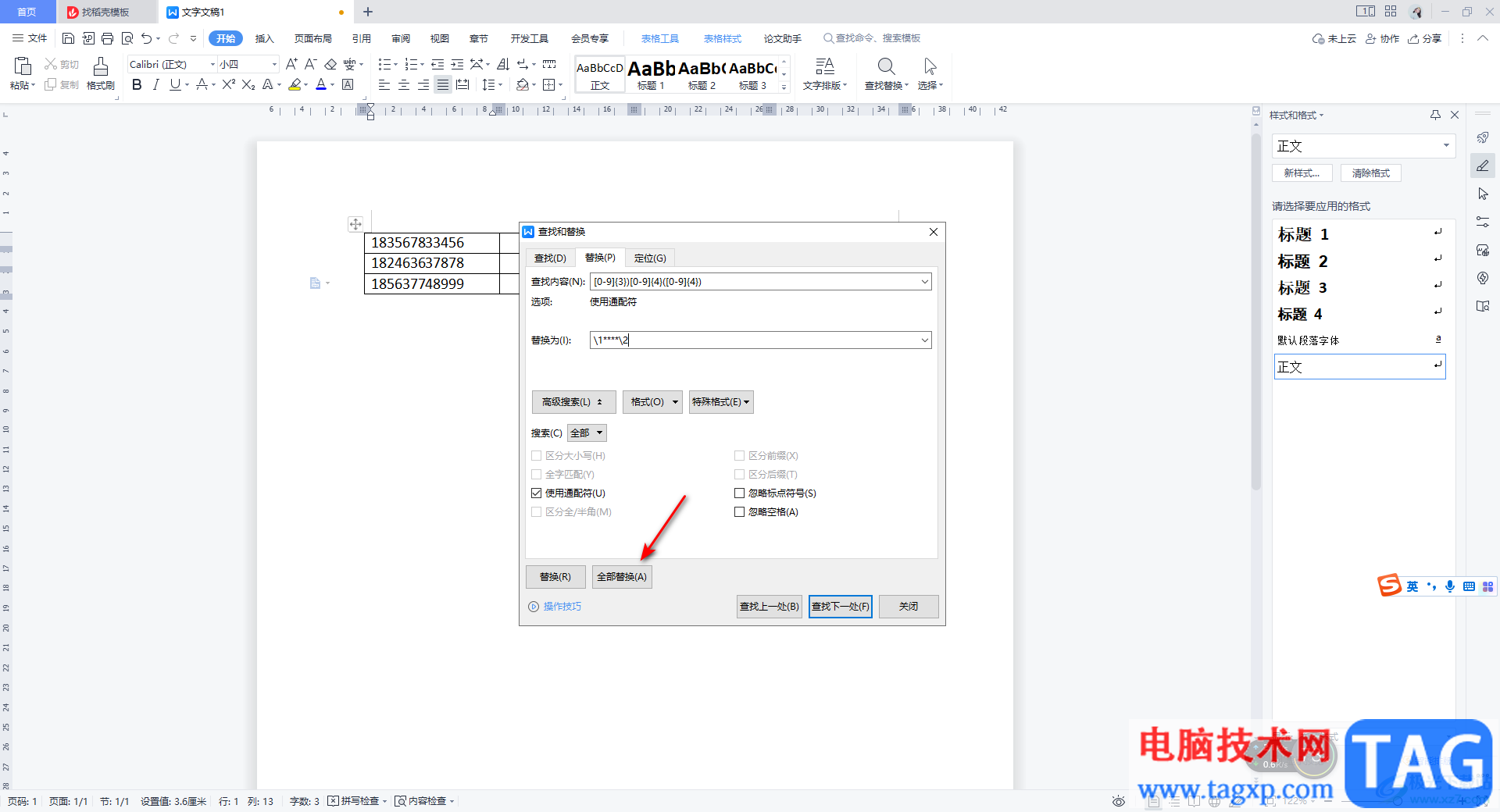Image resolution: width=1500 pixels, height=812 pixels.
Task: Open the Review ribbon tab
Action: click(401, 38)
